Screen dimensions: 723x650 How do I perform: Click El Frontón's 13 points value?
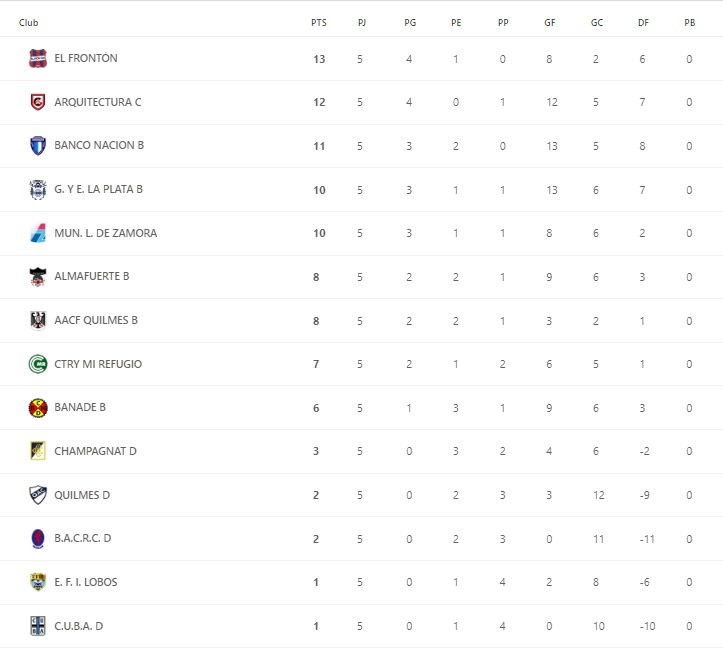(x=319, y=59)
